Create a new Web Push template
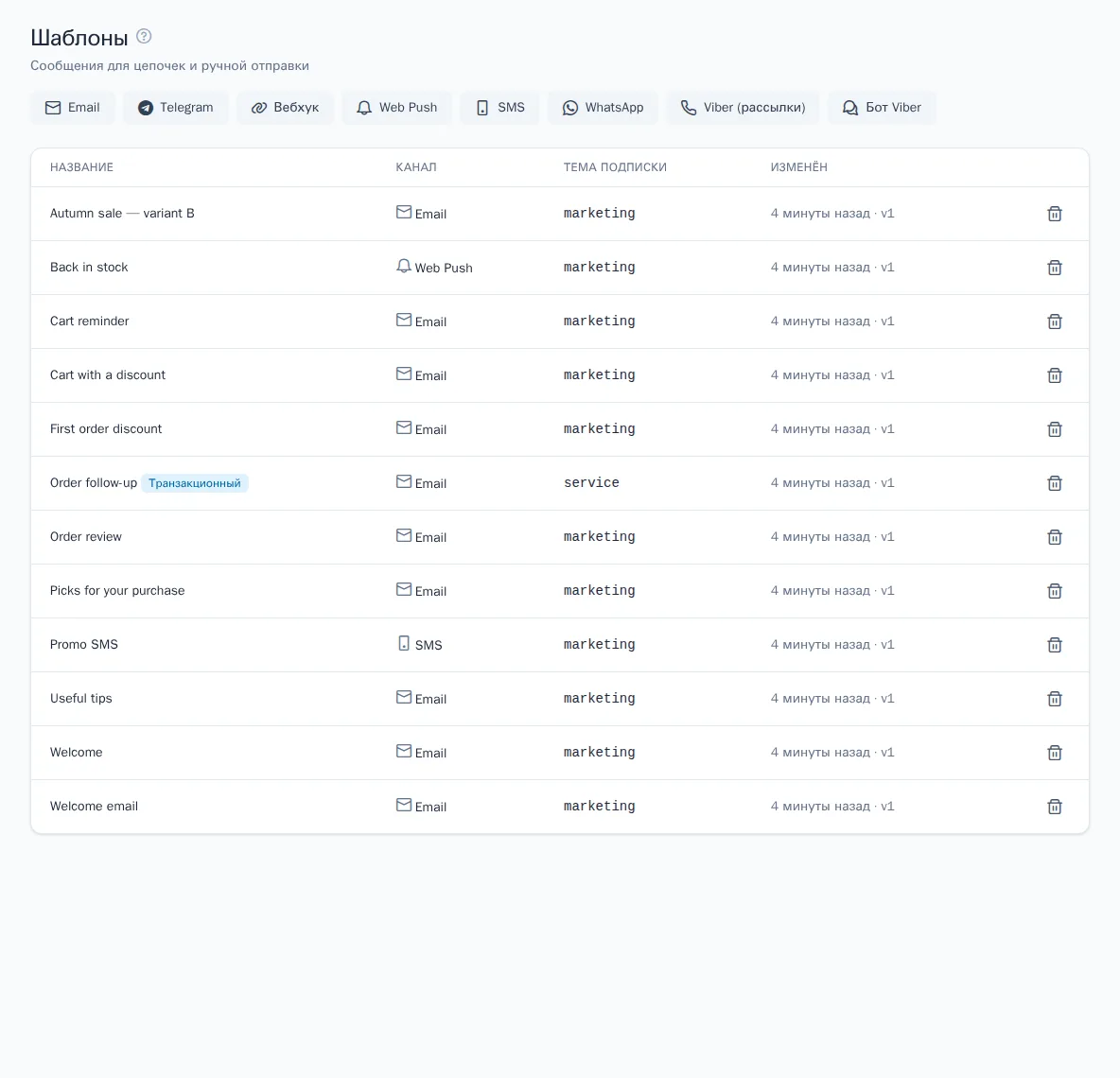 click(x=396, y=108)
